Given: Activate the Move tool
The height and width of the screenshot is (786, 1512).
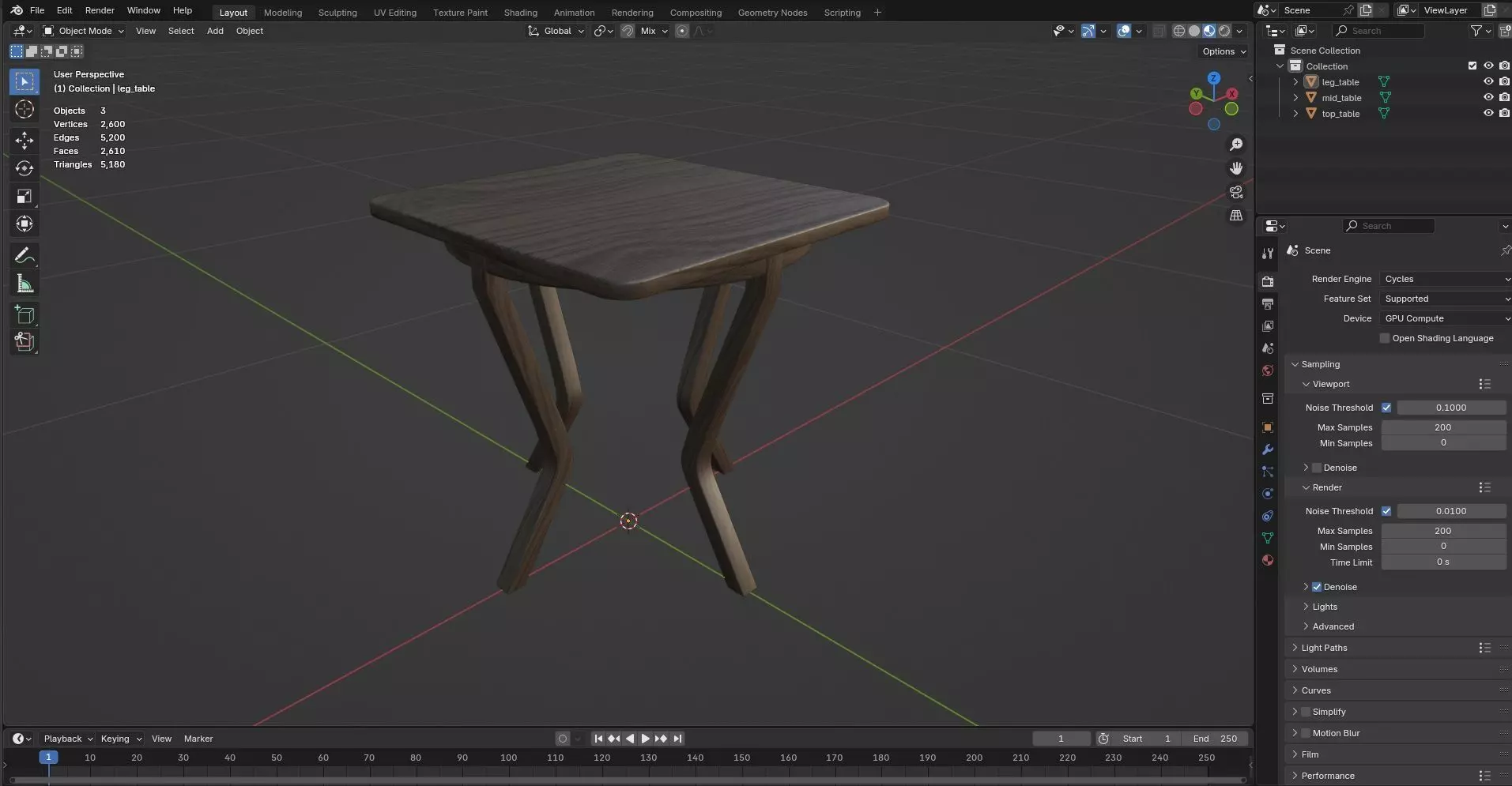Looking at the screenshot, I should pos(25,141).
